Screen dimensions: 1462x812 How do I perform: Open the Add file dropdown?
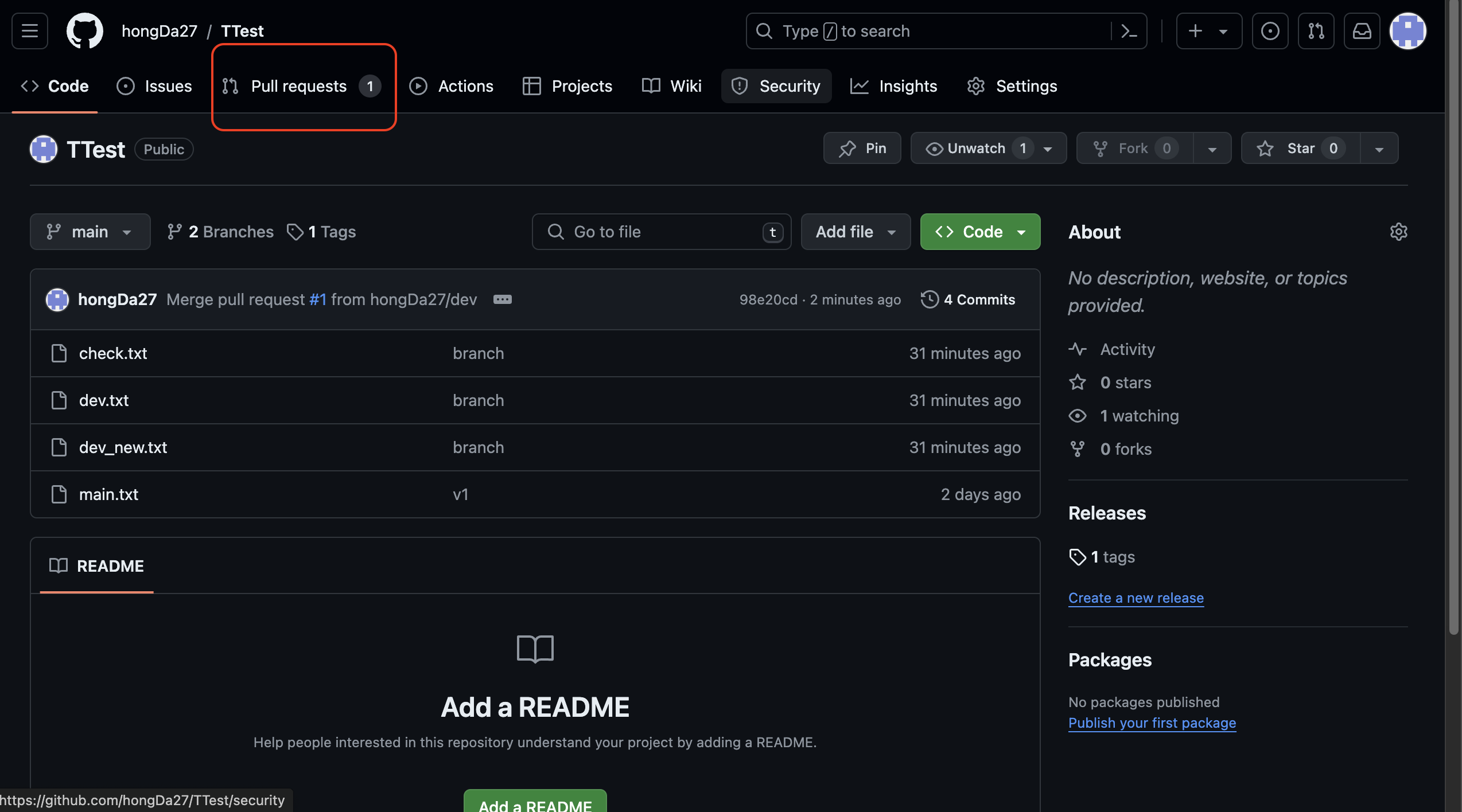(856, 232)
